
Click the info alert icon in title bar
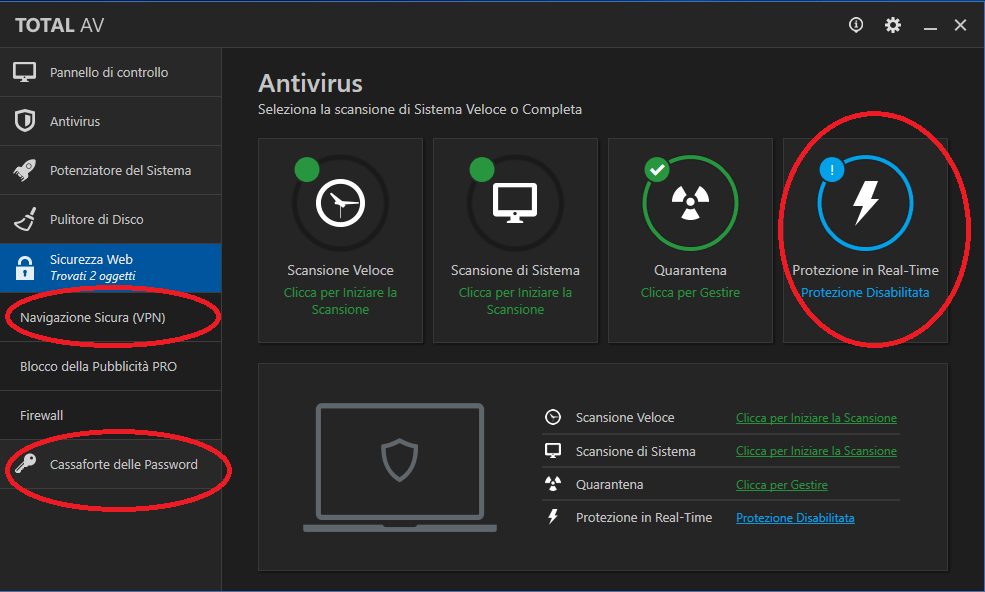click(x=856, y=25)
